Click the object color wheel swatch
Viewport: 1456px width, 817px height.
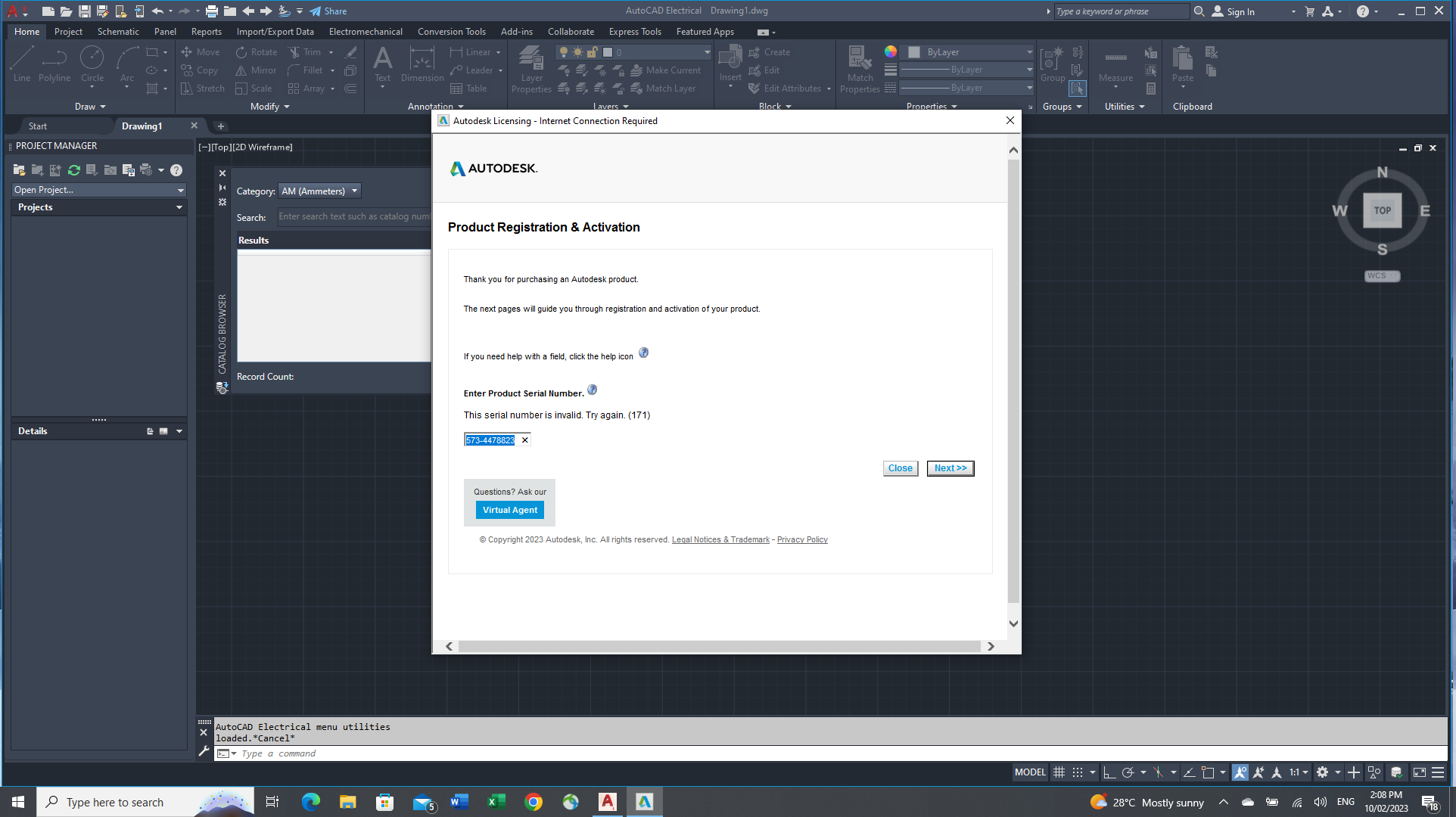[891, 51]
